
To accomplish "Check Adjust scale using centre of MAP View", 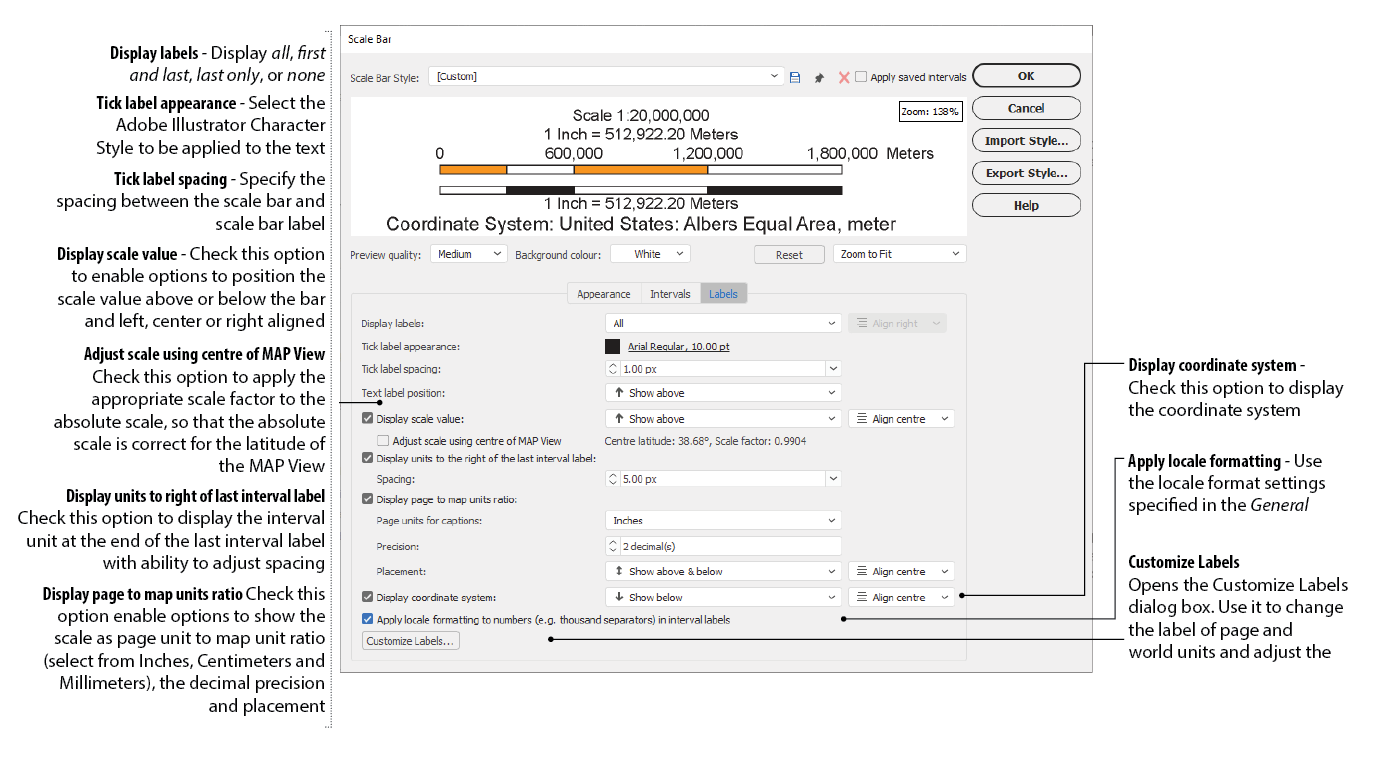I will (383, 441).
